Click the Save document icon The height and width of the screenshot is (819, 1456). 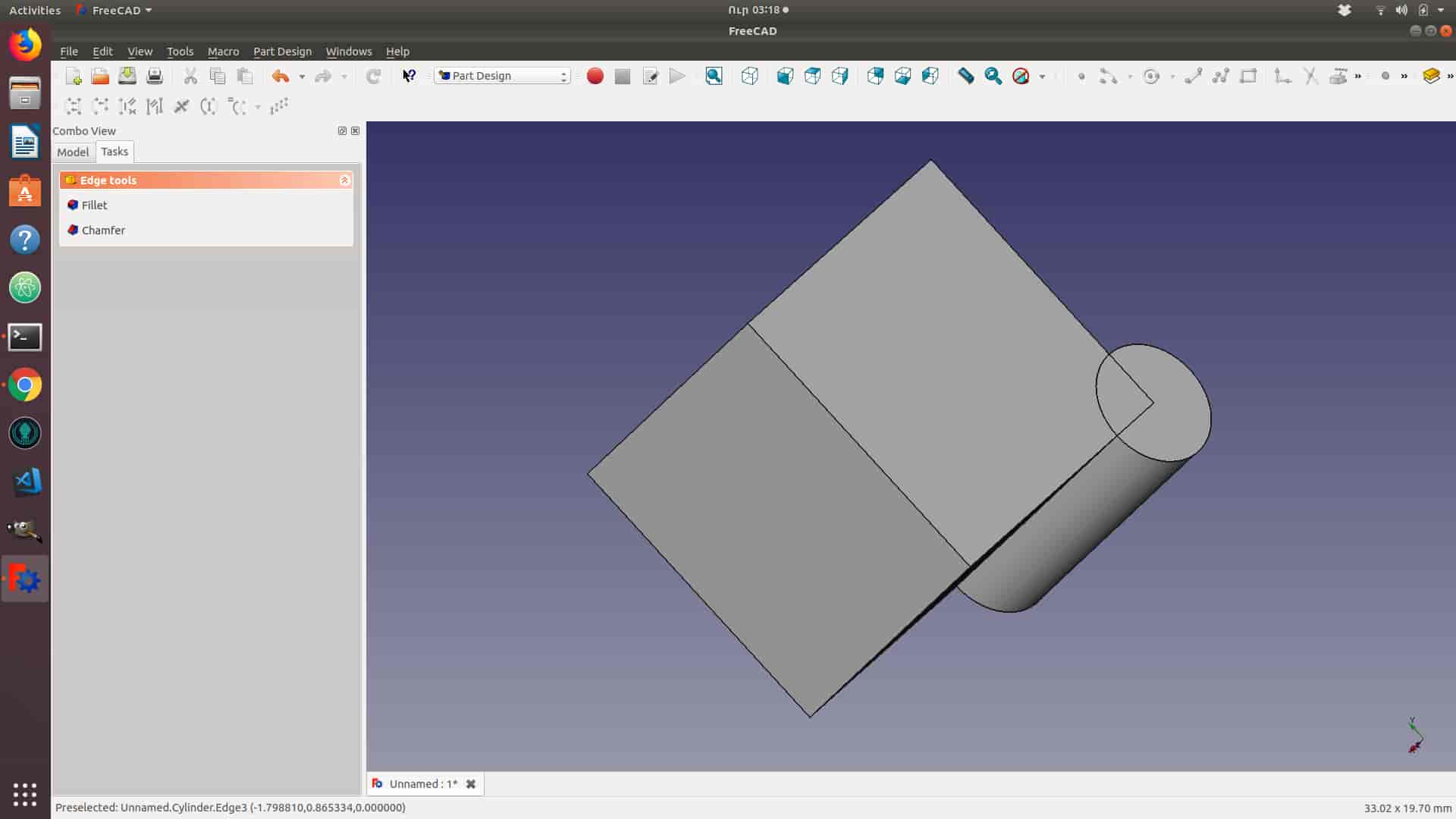[x=127, y=76]
